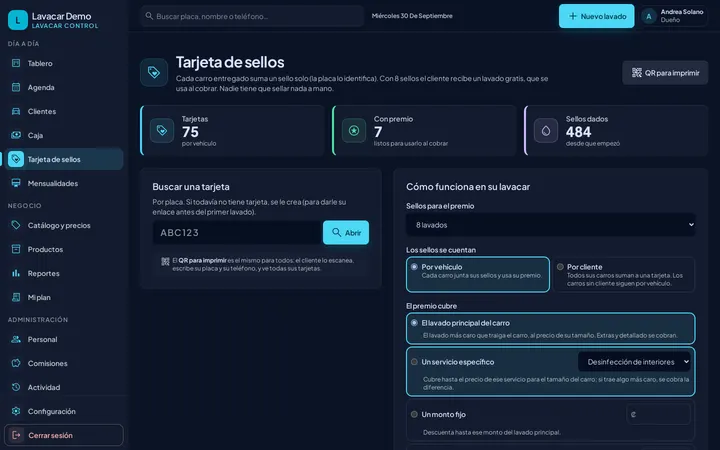Click Cerrar sesión button
This screenshot has height=450, width=720.
pyautogui.click(x=64, y=435)
